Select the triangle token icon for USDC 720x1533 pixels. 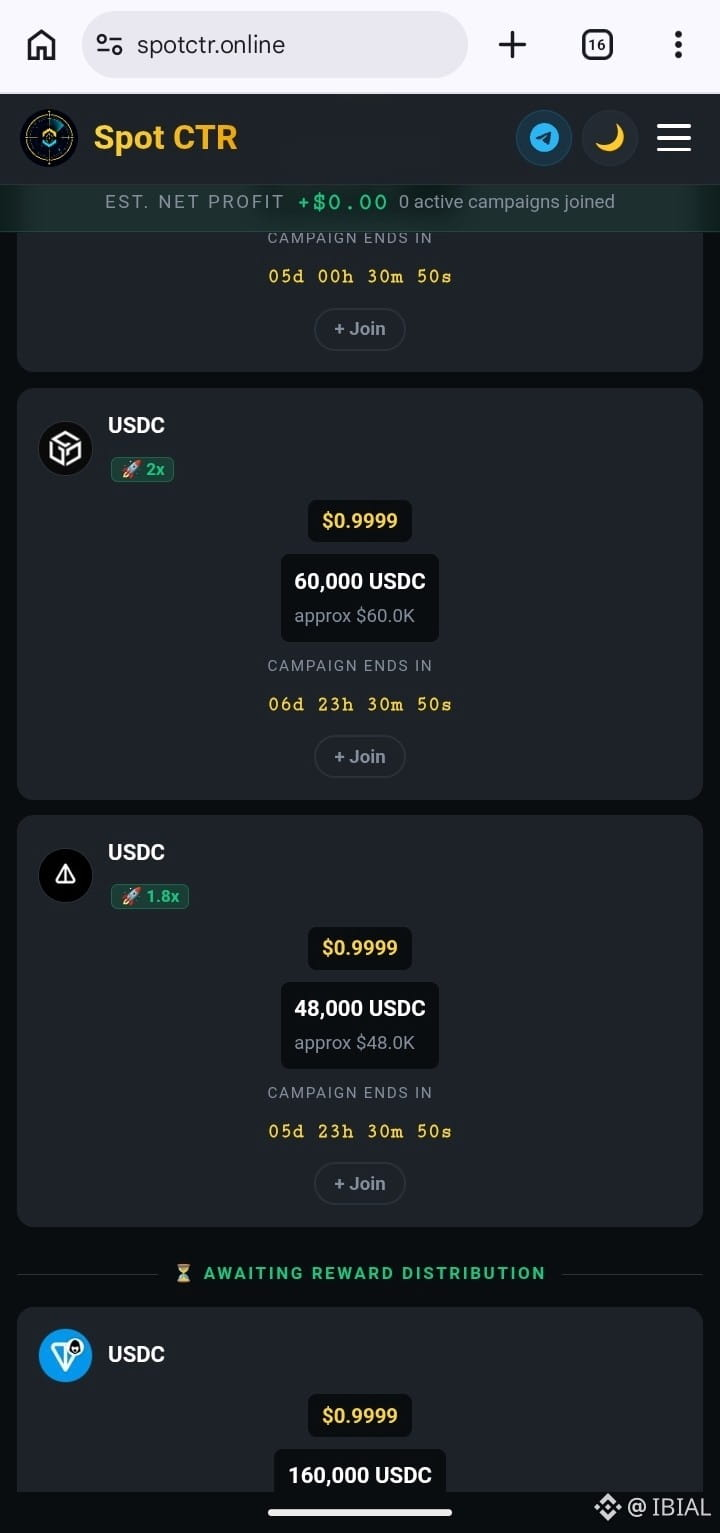pyautogui.click(x=65, y=875)
